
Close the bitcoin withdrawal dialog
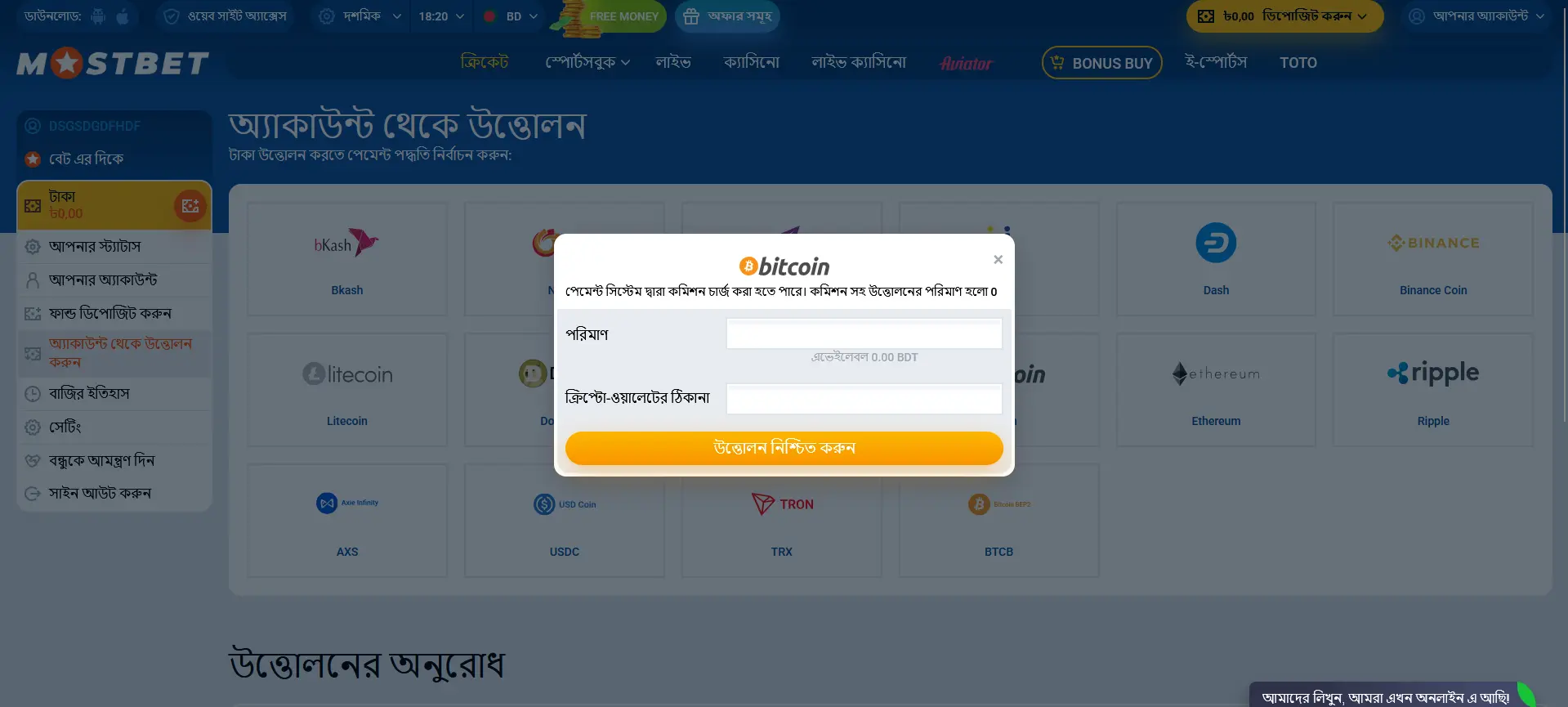point(998,260)
